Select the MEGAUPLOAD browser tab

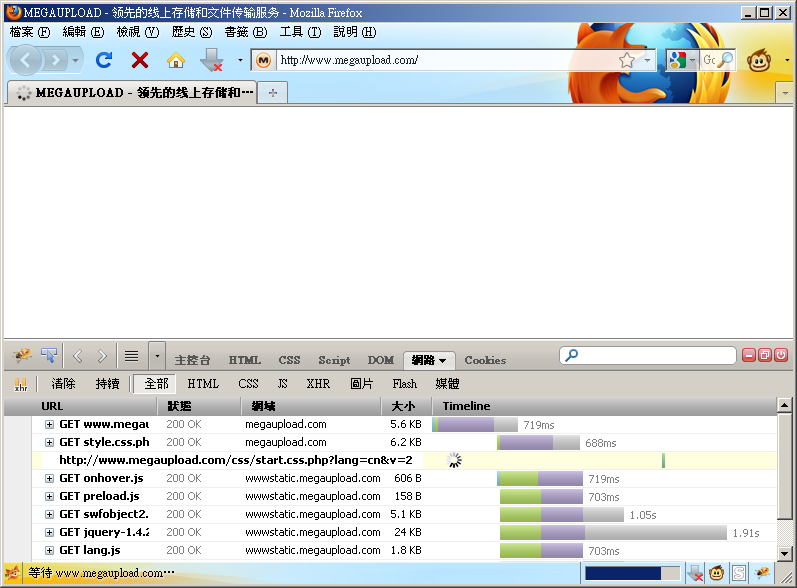[x=132, y=92]
